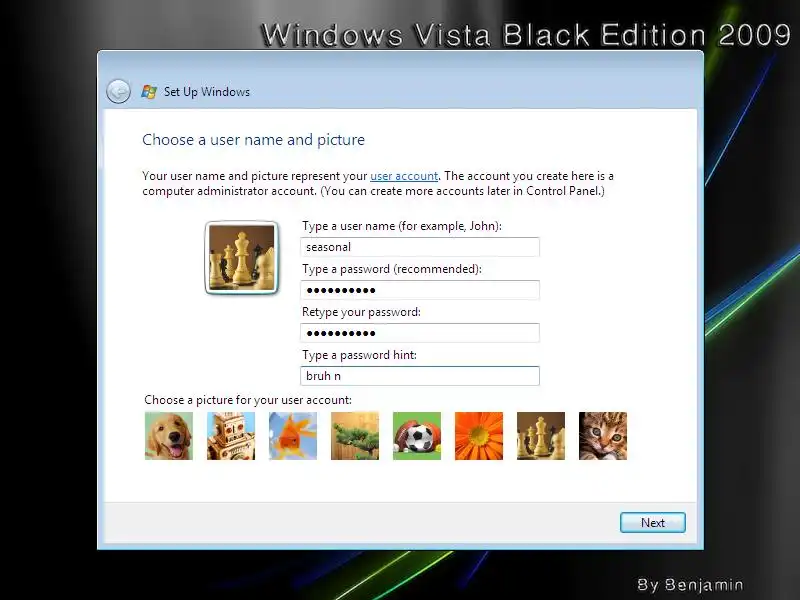800x600 pixels.
Task: Select the orange flower picture
Action: pos(479,436)
